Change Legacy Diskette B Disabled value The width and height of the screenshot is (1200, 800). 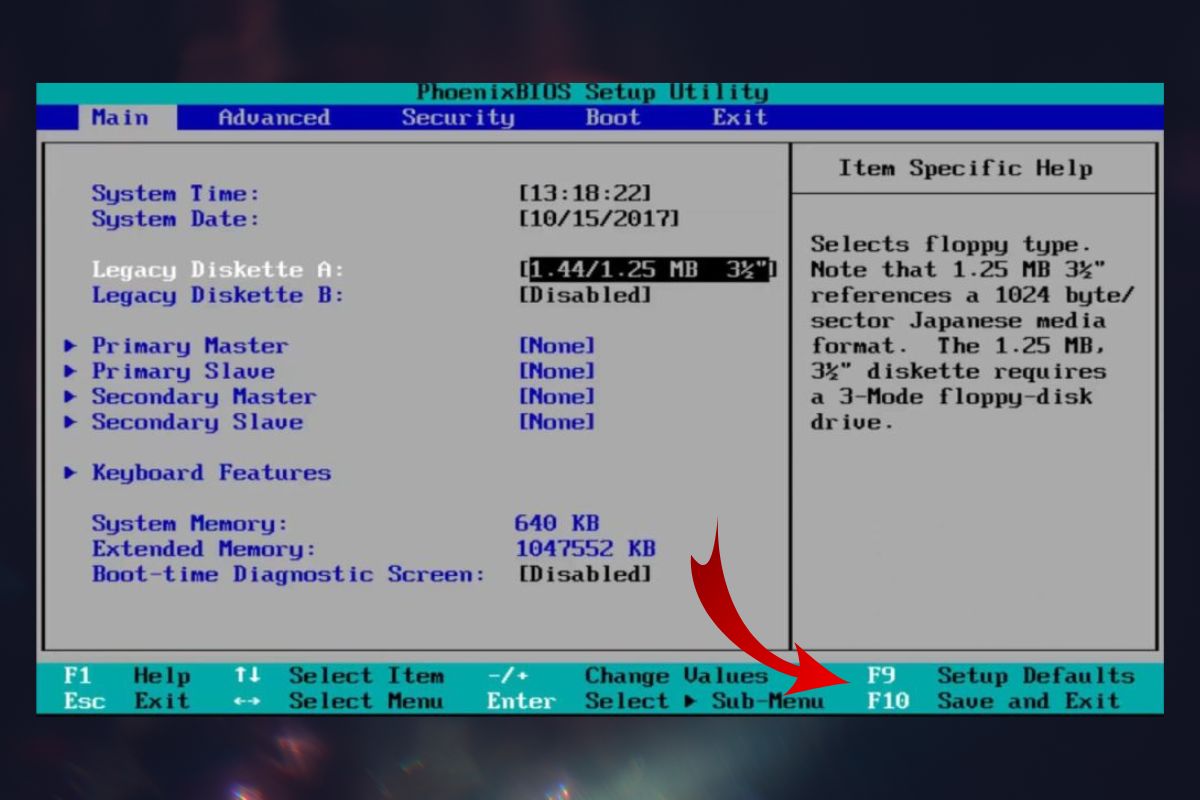tap(585, 295)
